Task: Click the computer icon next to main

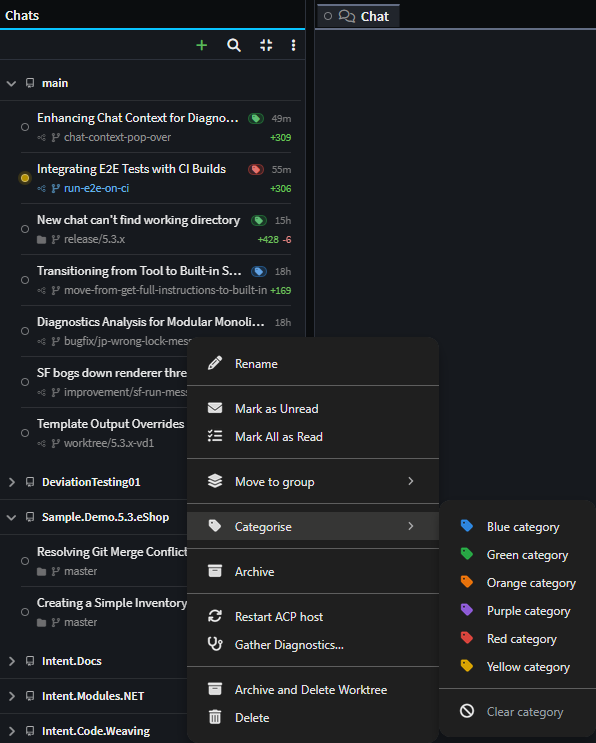Action: point(30,83)
